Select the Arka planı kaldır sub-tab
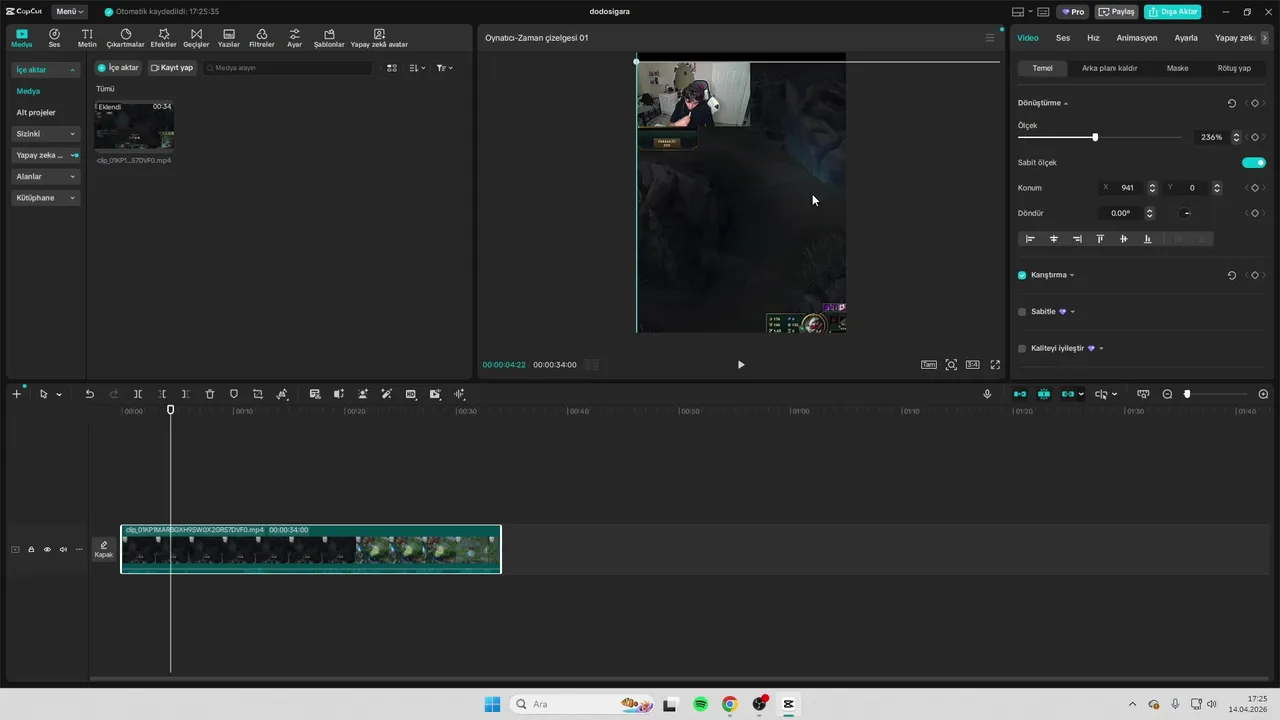Image resolution: width=1280 pixels, height=720 pixels. [1109, 68]
